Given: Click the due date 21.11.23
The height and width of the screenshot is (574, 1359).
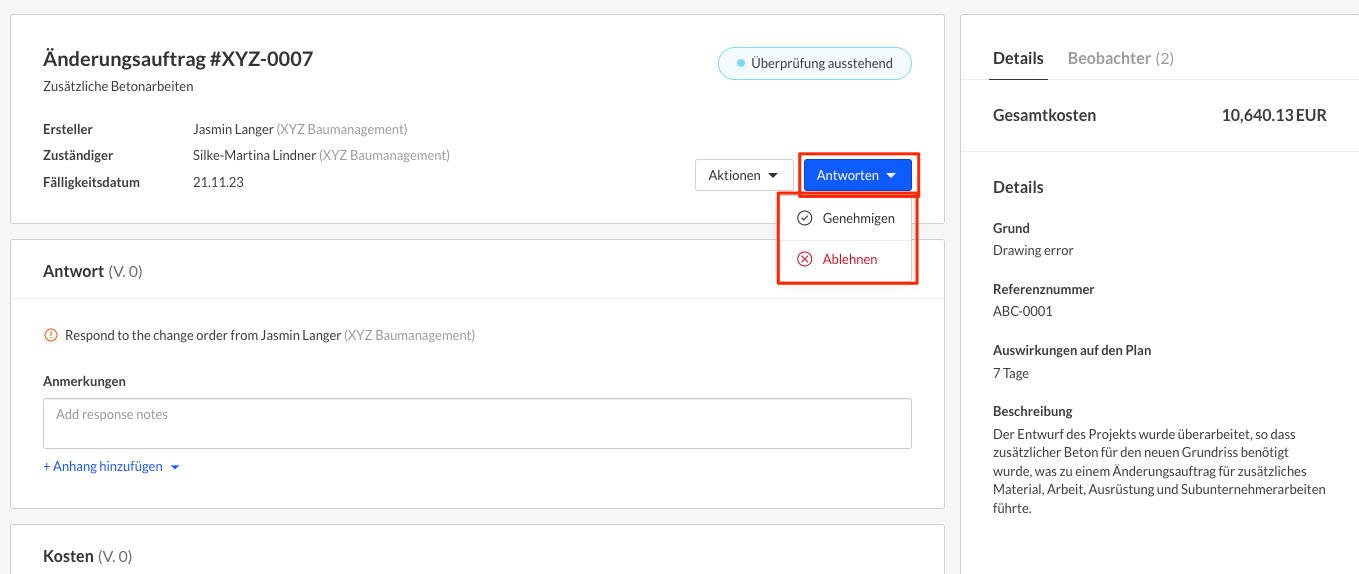Looking at the screenshot, I should pos(218,182).
